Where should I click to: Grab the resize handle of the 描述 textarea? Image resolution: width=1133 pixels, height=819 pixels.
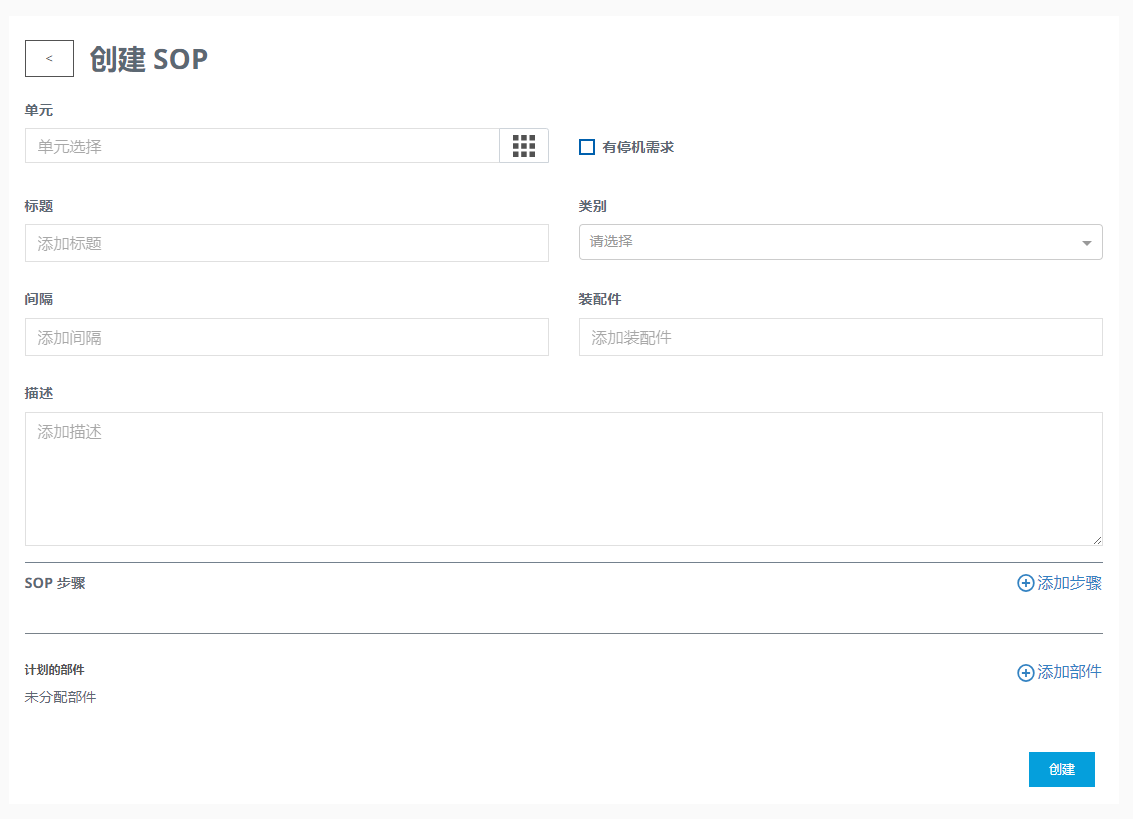pyautogui.click(x=1097, y=540)
